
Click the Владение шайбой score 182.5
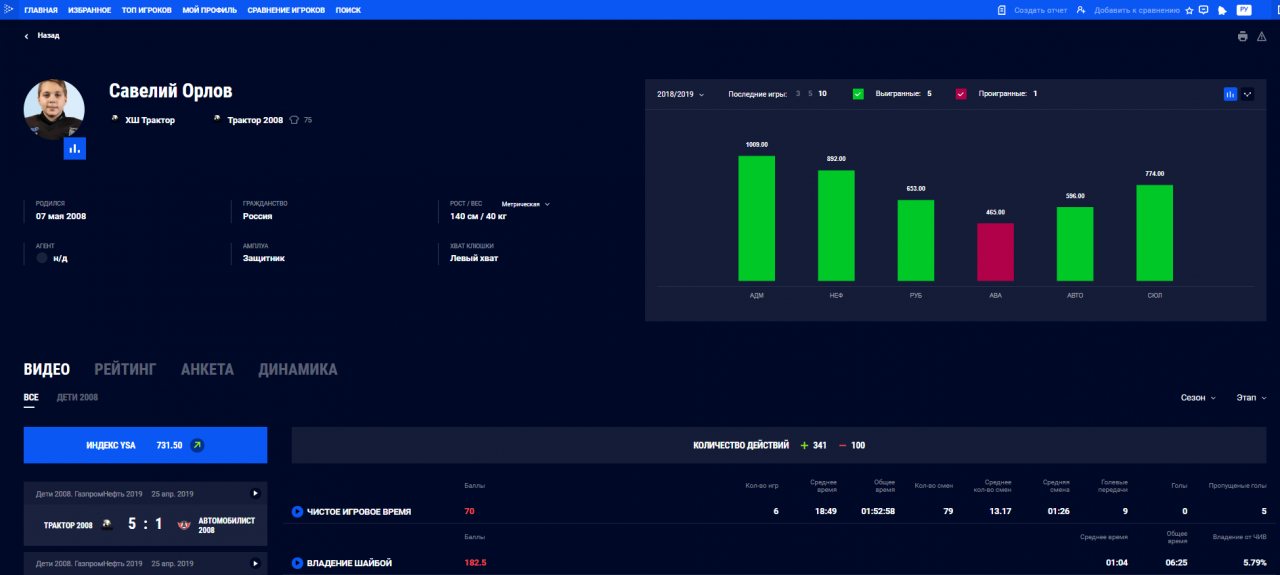475,563
